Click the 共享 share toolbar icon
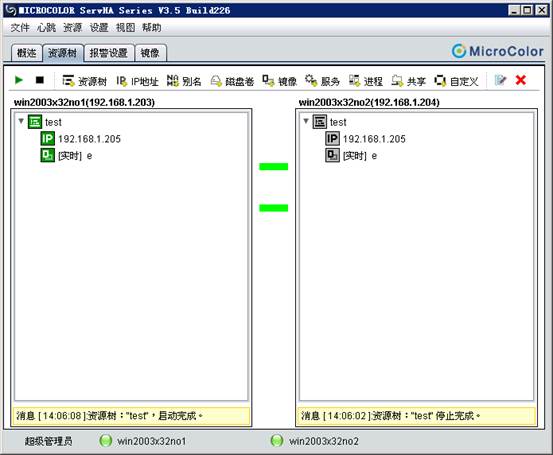This screenshot has height=455, width=553. point(397,81)
